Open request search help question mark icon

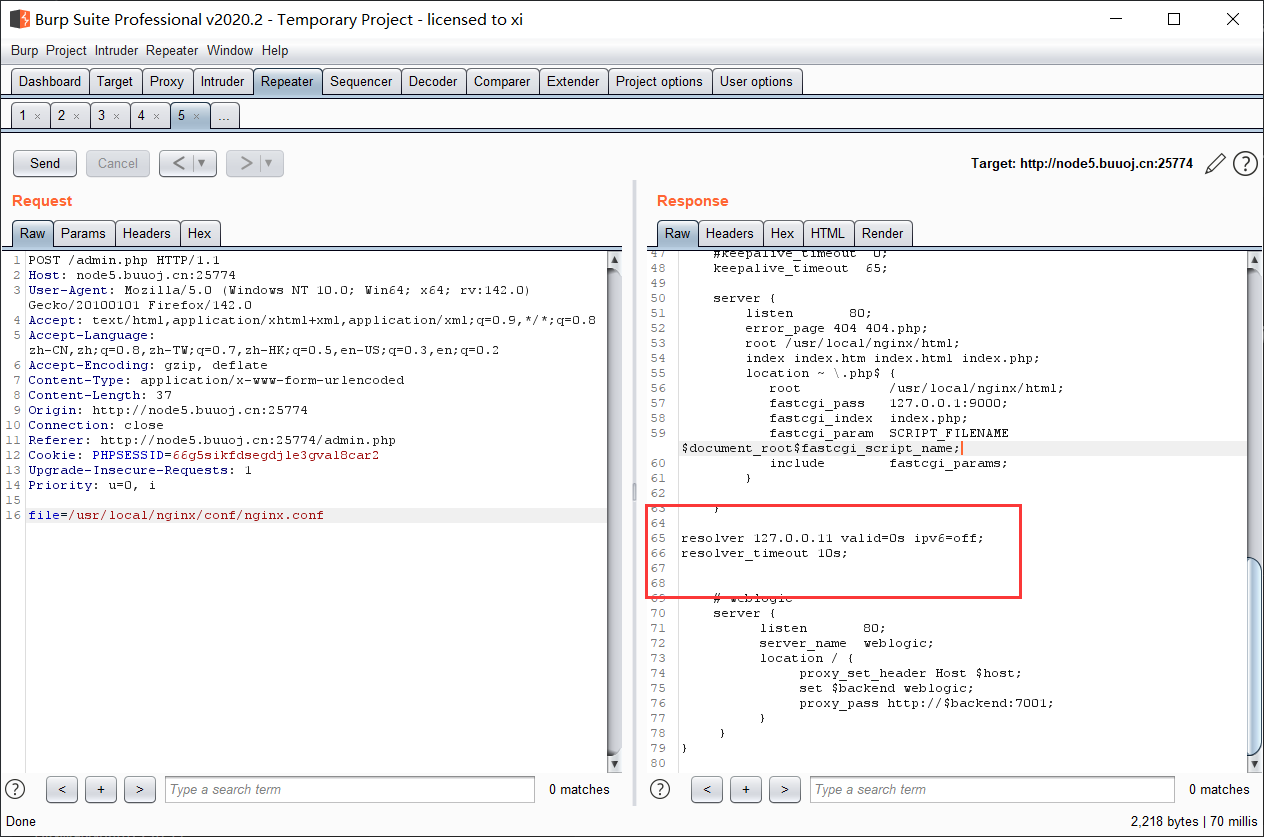coord(15,789)
